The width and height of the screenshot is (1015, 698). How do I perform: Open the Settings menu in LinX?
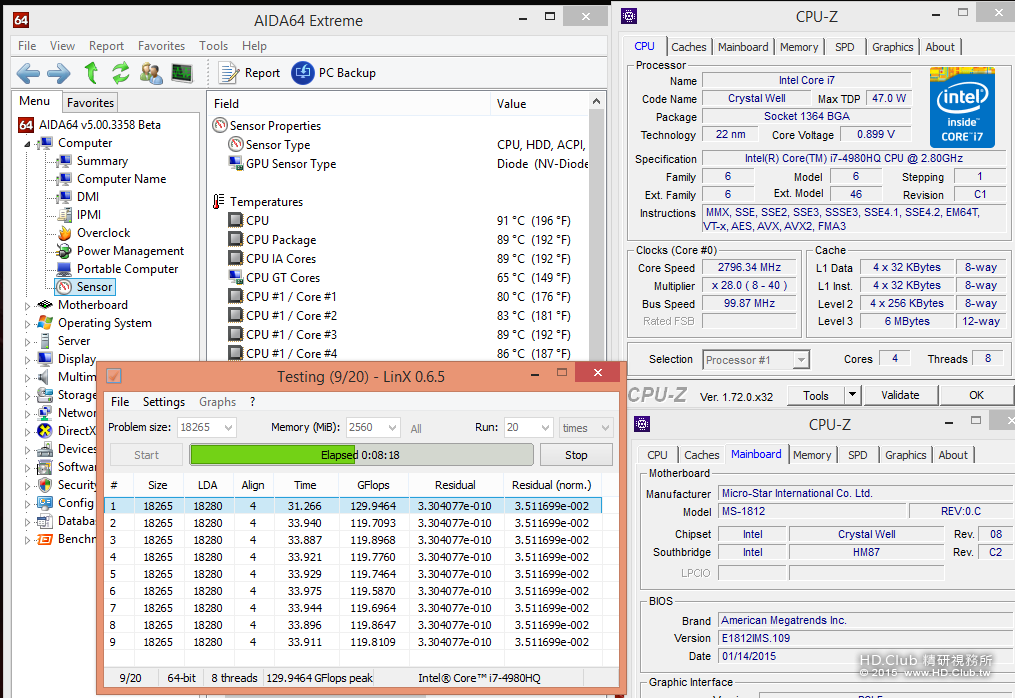pyautogui.click(x=163, y=402)
